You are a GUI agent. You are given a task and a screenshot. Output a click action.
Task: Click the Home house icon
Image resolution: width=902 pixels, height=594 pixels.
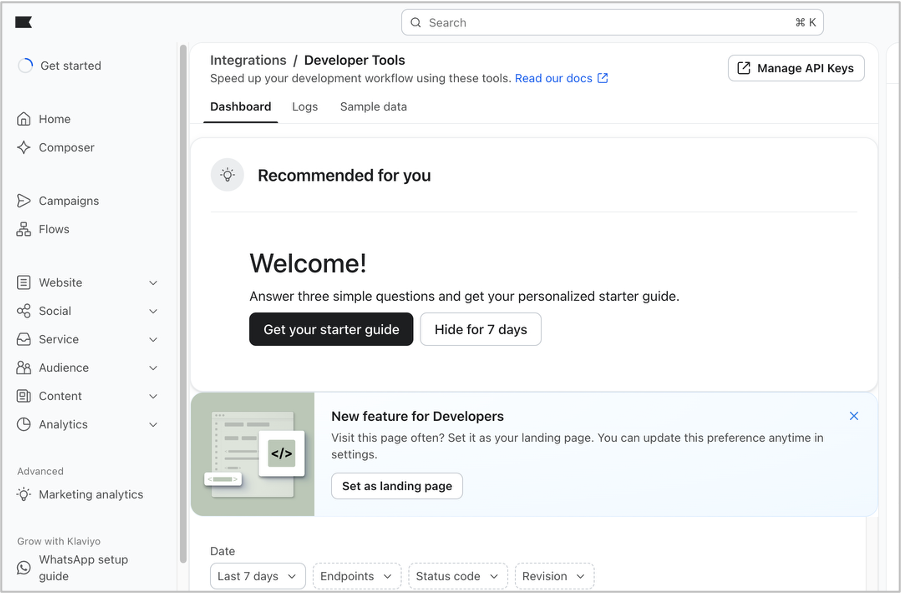(x=24, y=119)
